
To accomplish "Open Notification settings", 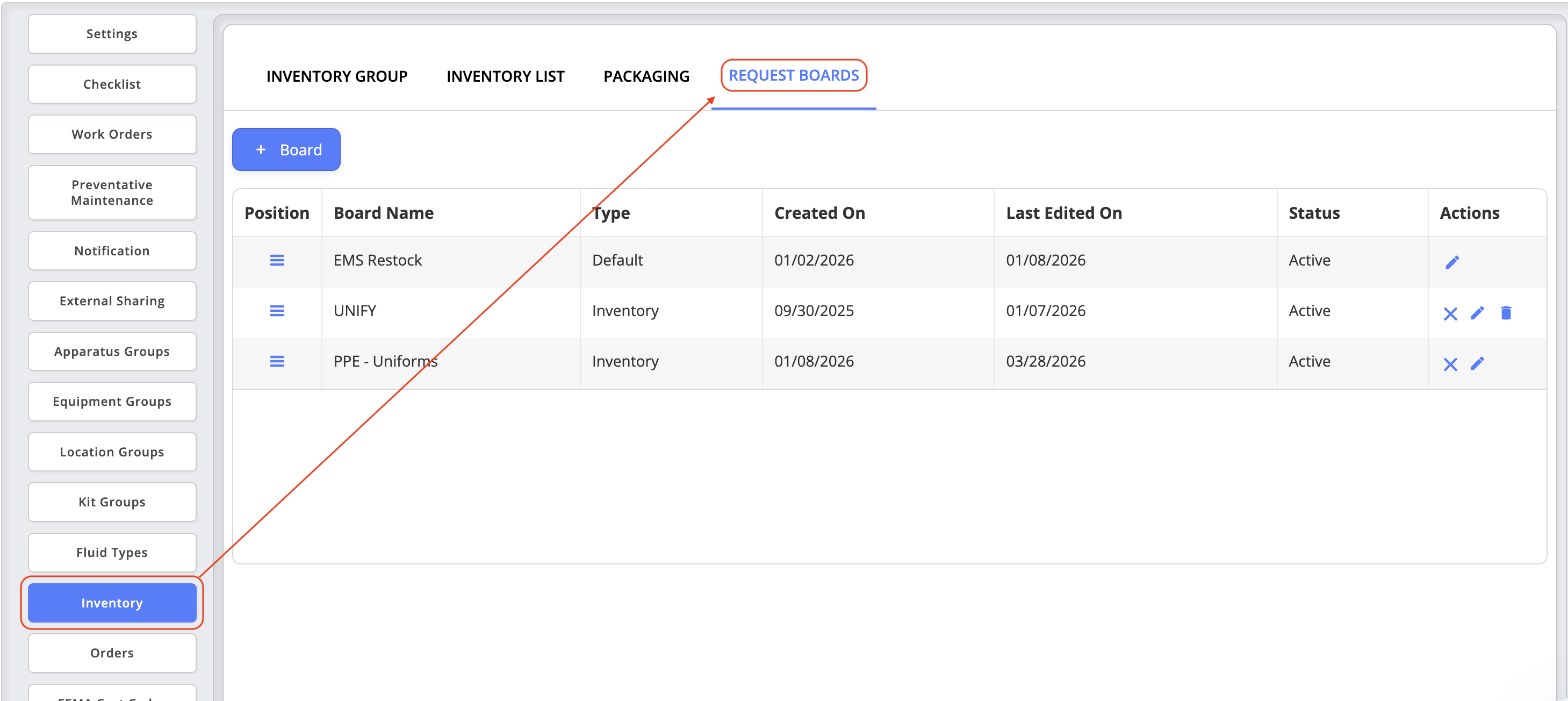I will [112, 251].
